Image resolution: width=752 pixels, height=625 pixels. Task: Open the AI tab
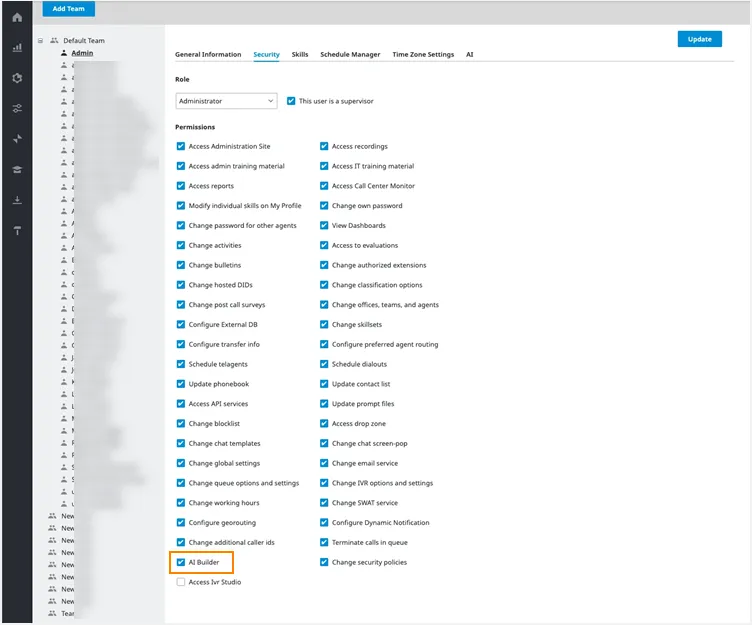[x=470, y=54]
